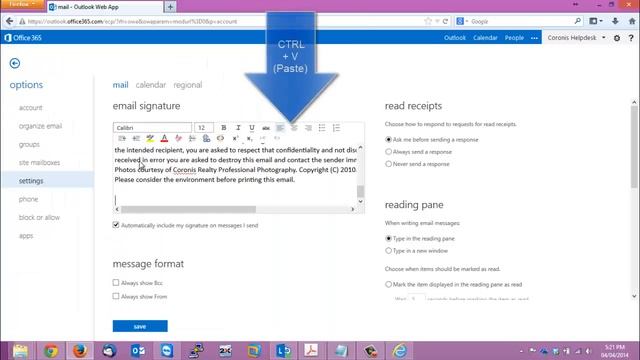Image resolution: width=640 pixels, height=360 pixels.
Task: Go to Outlook in top navigation
Action: [455, 38]
